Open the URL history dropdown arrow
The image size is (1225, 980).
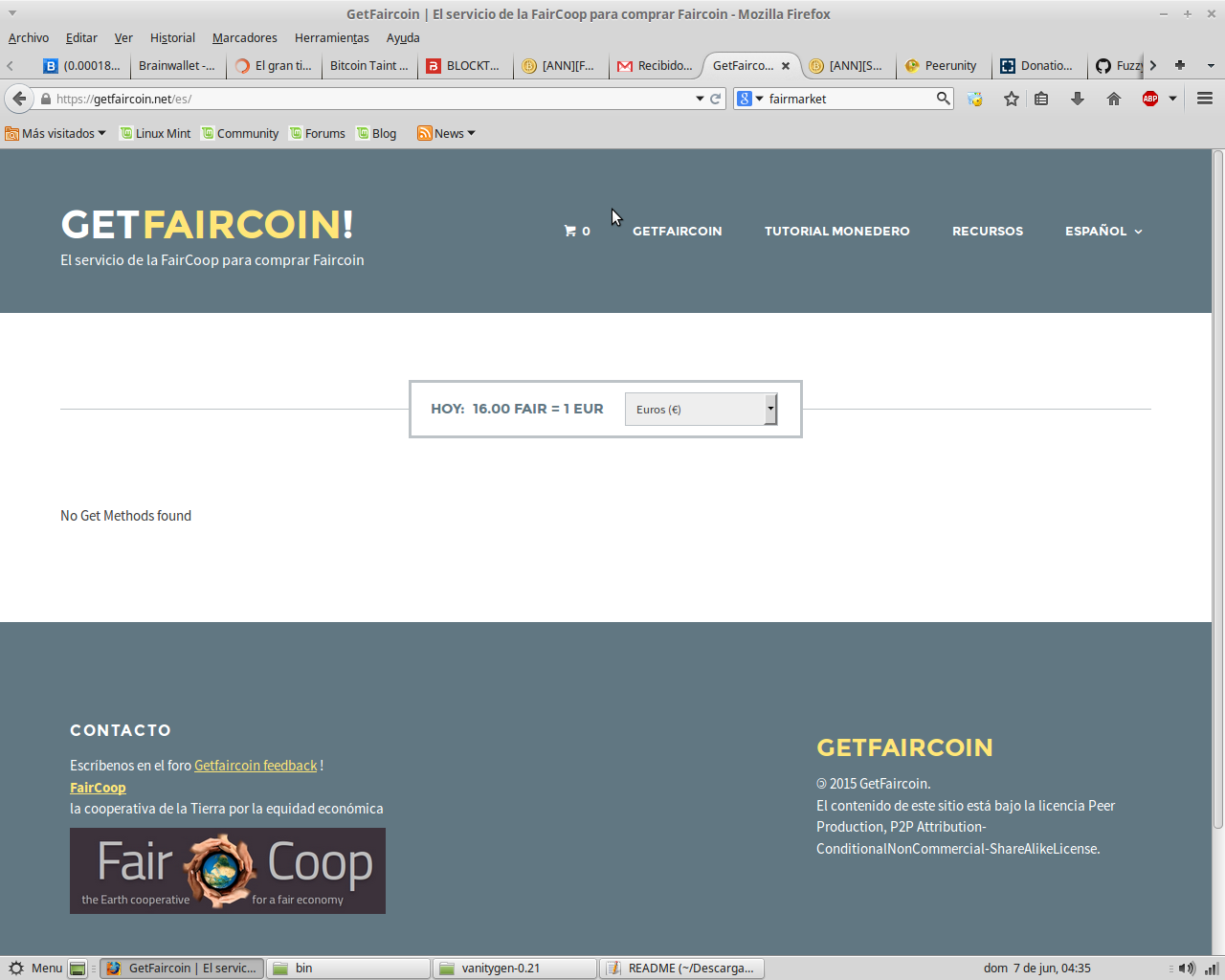[x=700, y=99]
